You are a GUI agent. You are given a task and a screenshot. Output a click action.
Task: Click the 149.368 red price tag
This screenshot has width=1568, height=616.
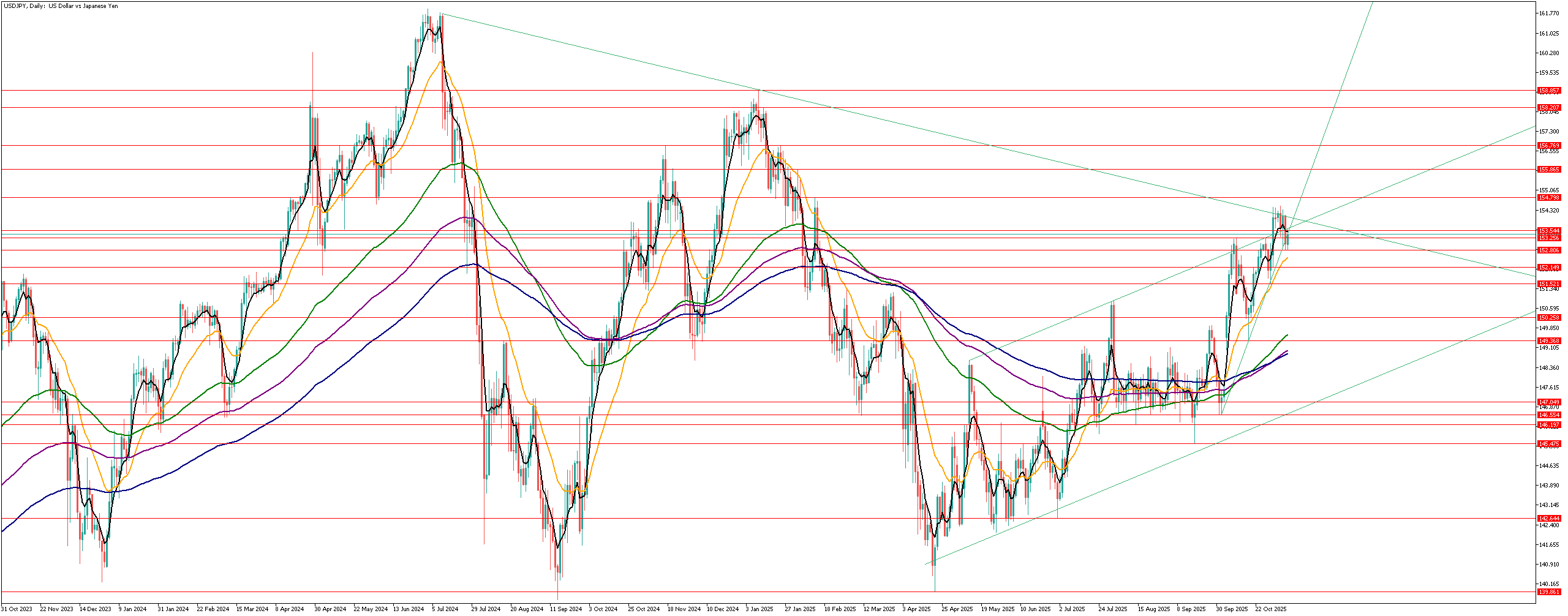(x=1549, y=341)
